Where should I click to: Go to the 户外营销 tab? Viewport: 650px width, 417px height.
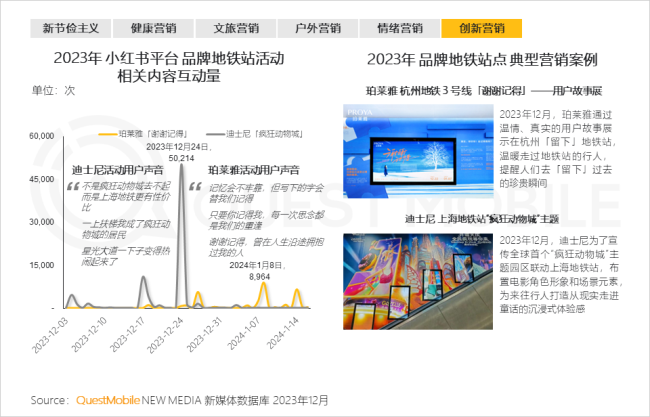[318, 28]
